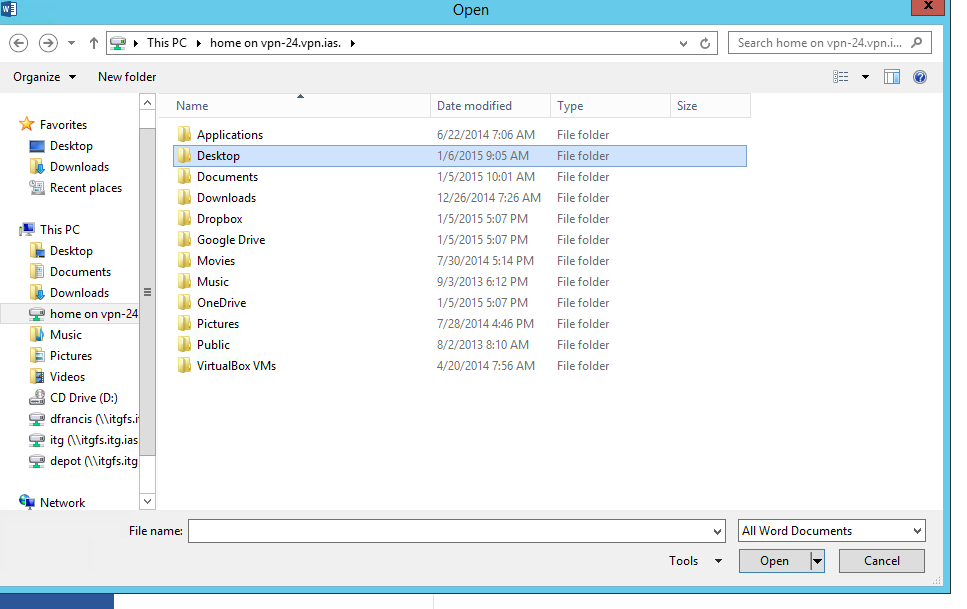Select the VirtualBox VMs folder
The image size is (967, 609).
tap(460, 366)
